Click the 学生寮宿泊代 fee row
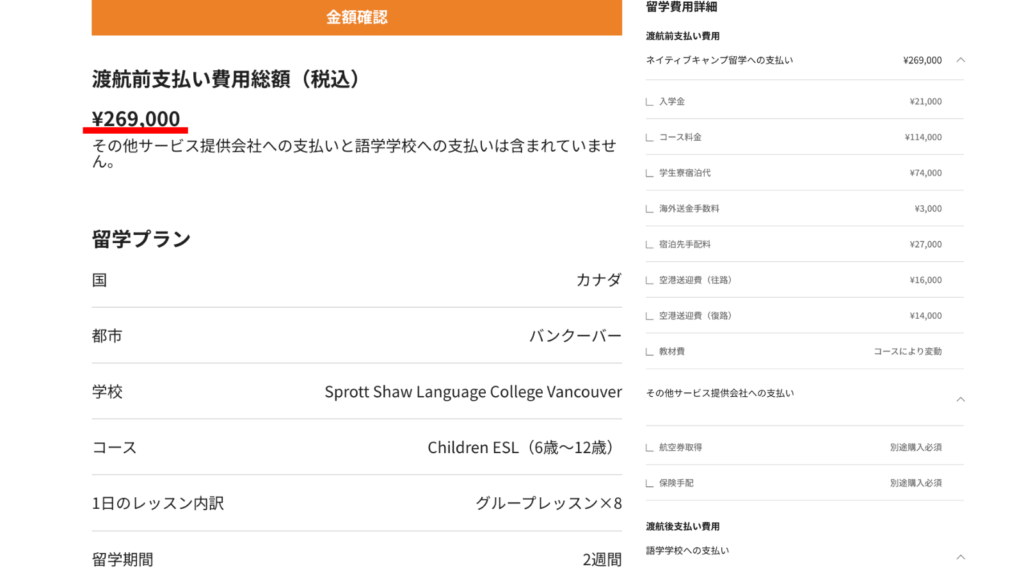1024x576 pixels. tap(800, 172)
